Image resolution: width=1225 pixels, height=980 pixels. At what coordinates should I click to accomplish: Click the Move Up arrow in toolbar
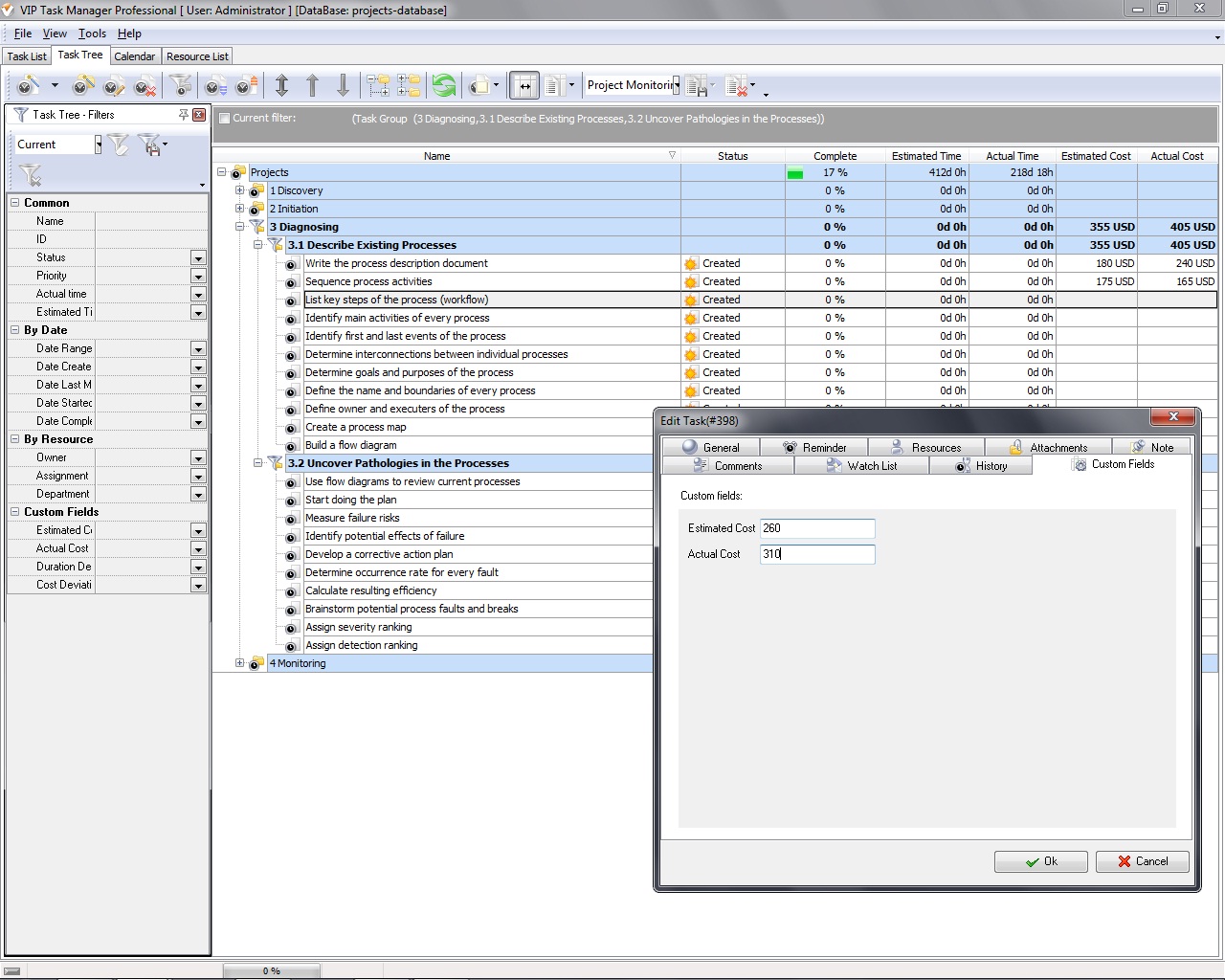pyautogui.click(x=312, y=86)
